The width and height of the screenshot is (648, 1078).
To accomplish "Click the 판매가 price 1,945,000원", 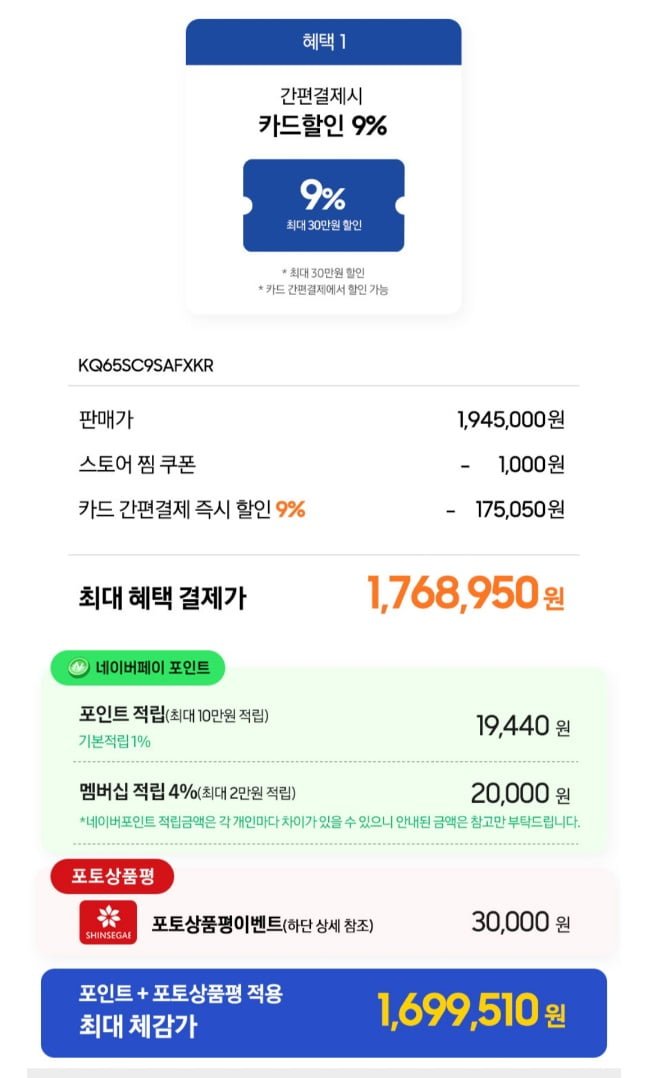I will [510, 419].
